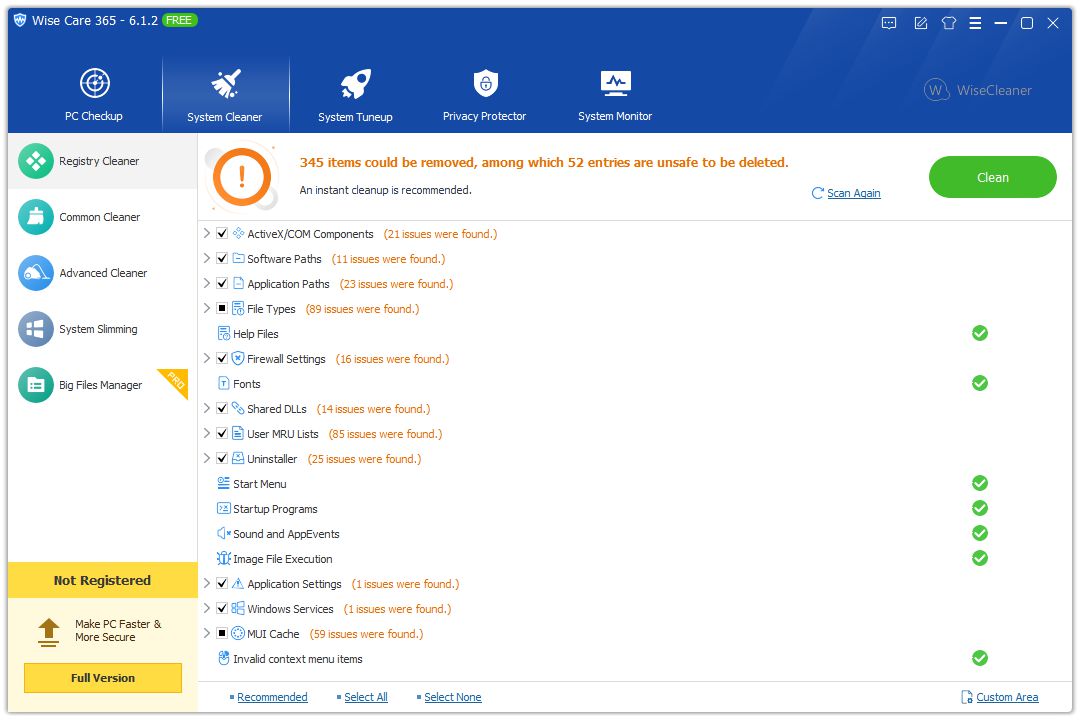Viewport: 1080px width, 720px height.
Task: Open the Big Files Manager
Action: click(100, 385)
